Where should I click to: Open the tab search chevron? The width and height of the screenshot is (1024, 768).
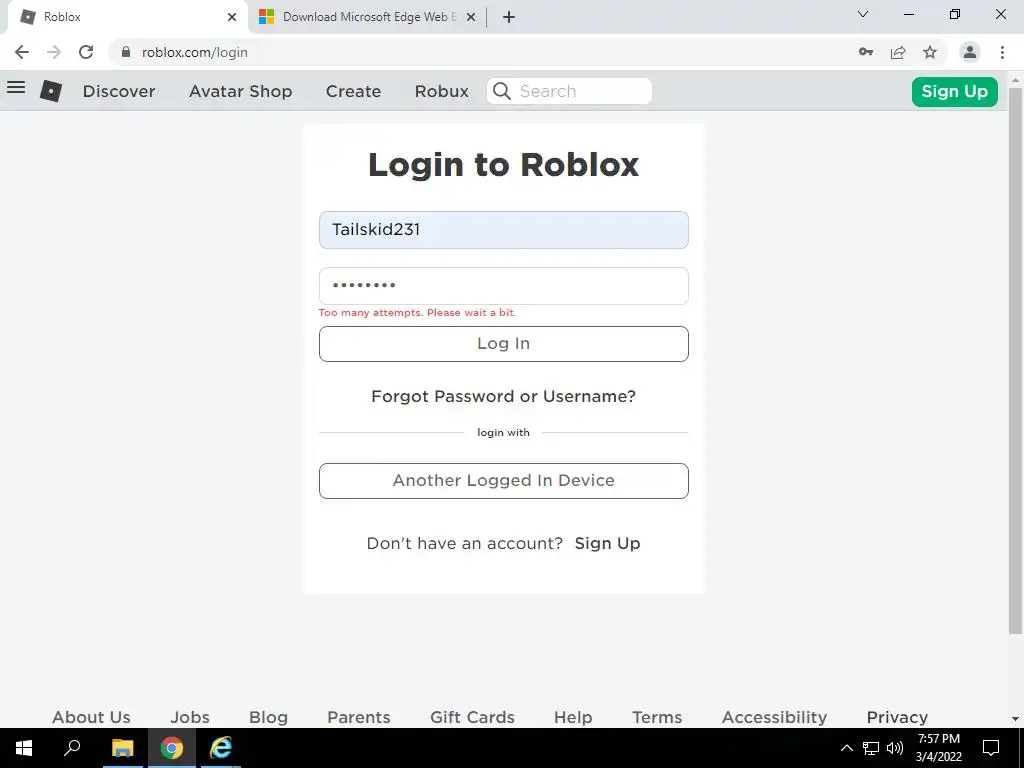(863, 14)
